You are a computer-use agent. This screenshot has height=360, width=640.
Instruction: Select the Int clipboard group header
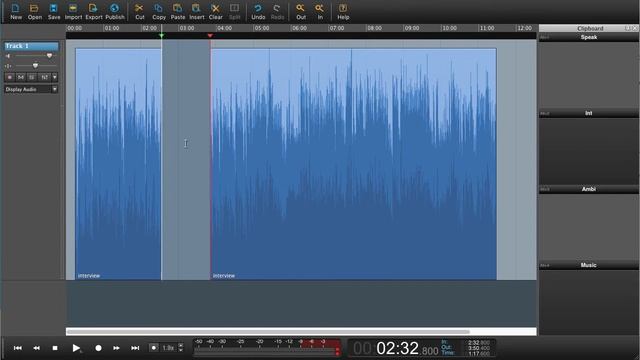click(x=589, y=113)
